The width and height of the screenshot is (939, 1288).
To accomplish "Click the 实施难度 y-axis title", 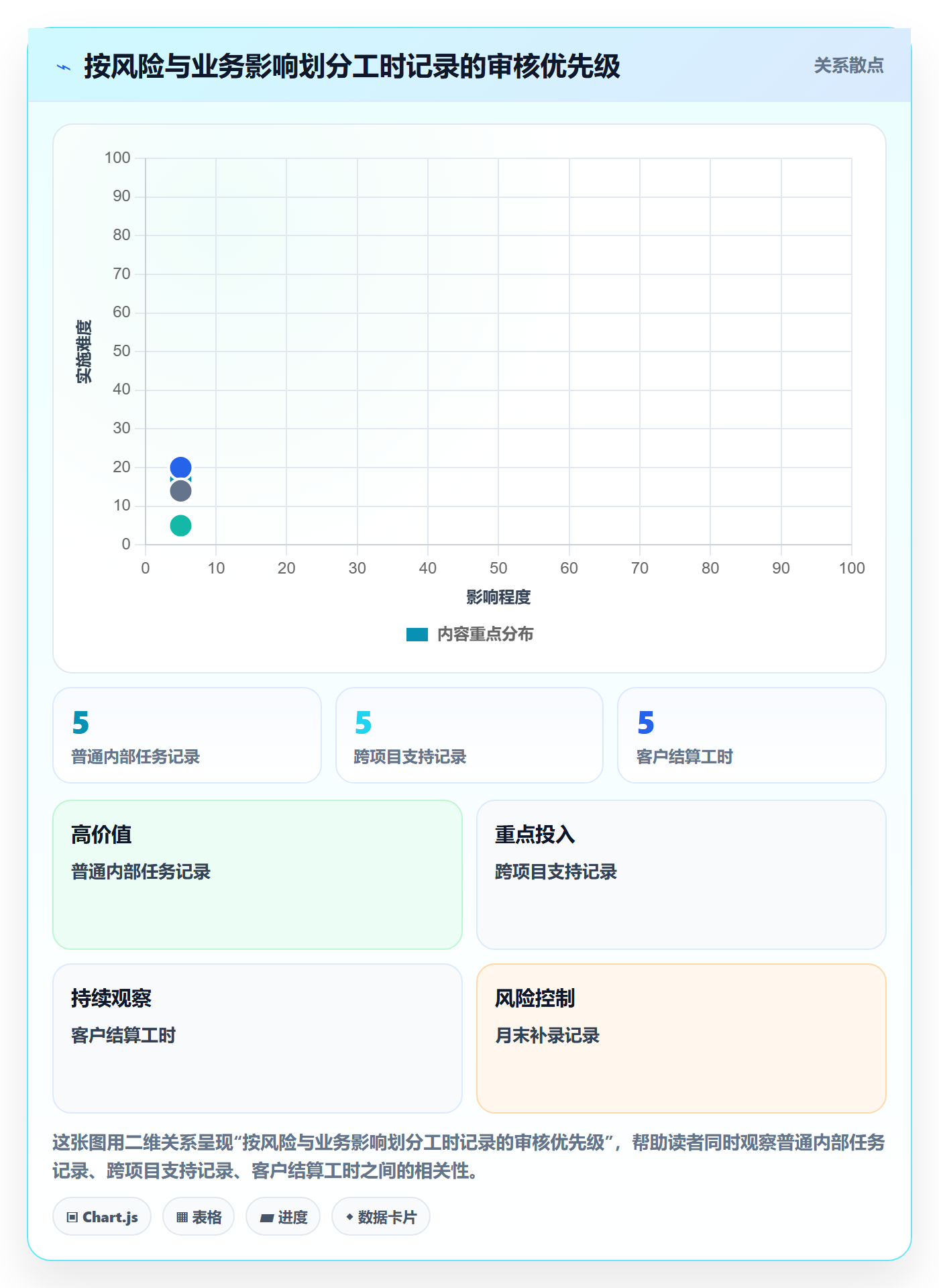I will (84, 352).
